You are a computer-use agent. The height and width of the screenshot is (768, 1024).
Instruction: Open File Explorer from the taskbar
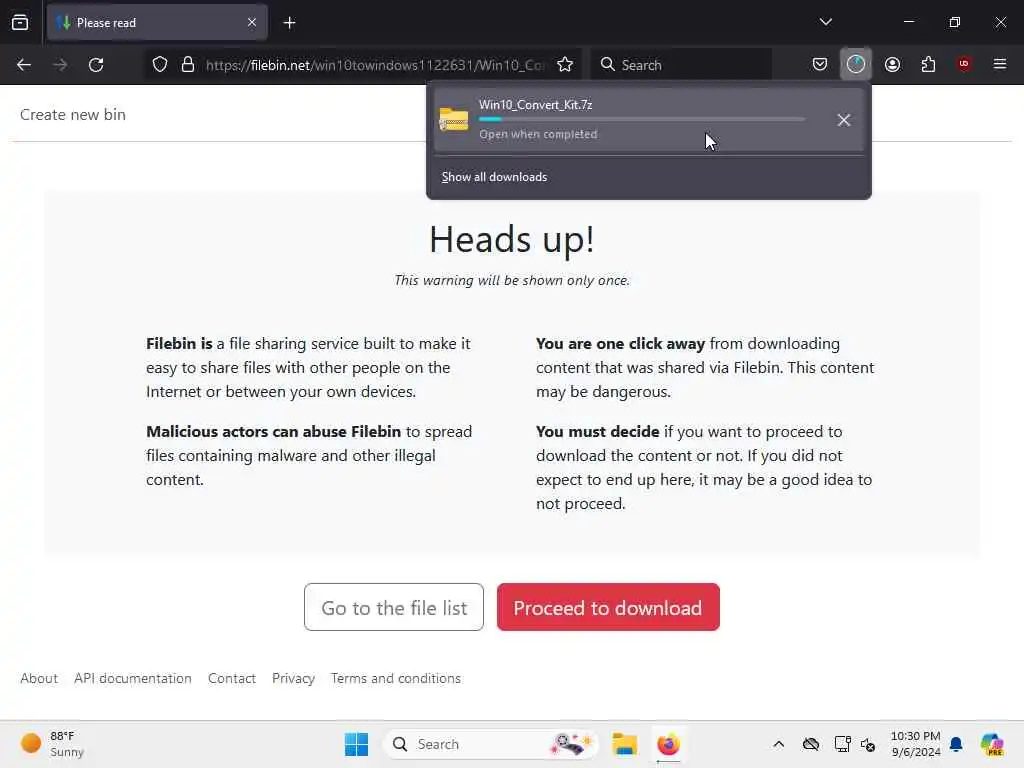point(624,744)
